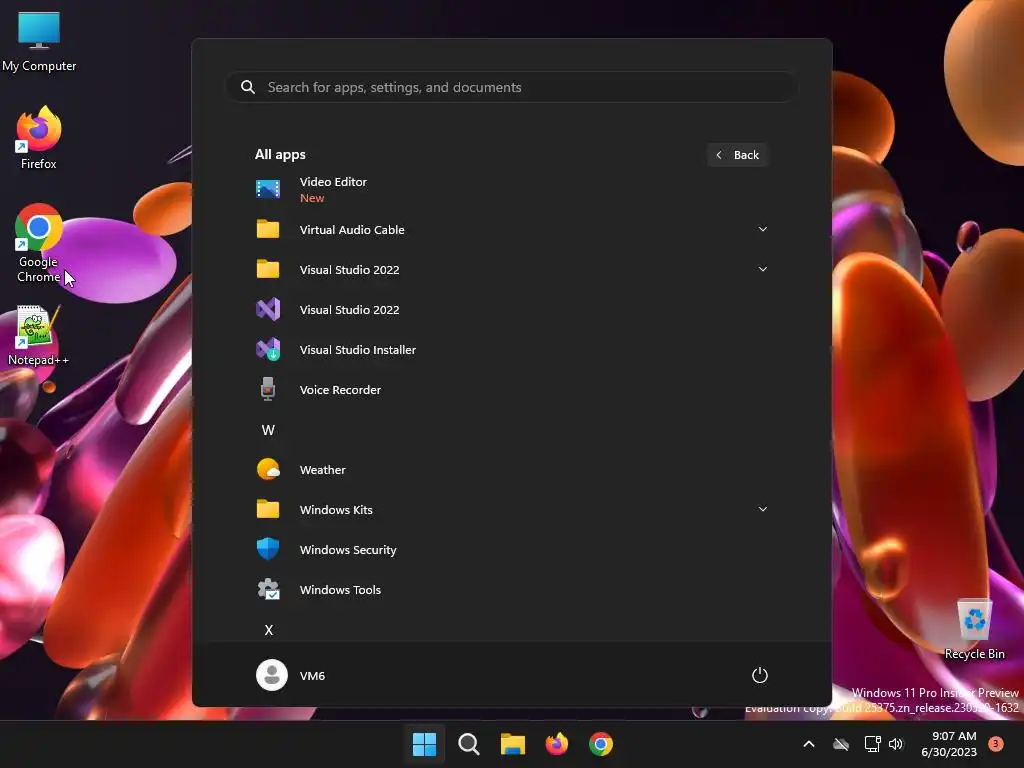Click the 'Video Editor' app name
The width and height of the screenshot is (1024, 768).
click(x=333, y=182)
